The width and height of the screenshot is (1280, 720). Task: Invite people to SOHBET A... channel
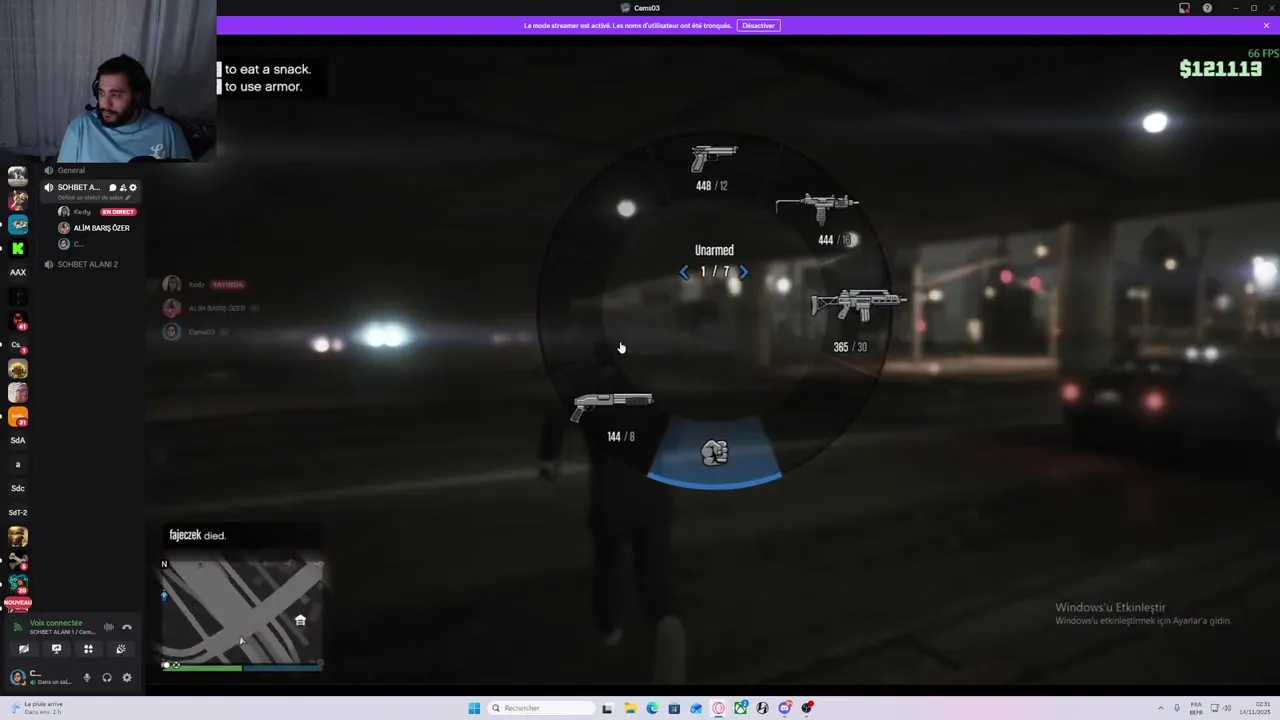(123, 187)
